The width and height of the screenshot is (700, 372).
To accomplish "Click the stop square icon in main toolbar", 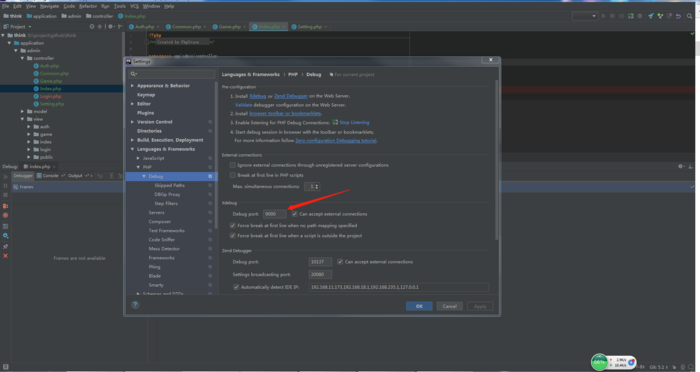I will coord(640,16).
